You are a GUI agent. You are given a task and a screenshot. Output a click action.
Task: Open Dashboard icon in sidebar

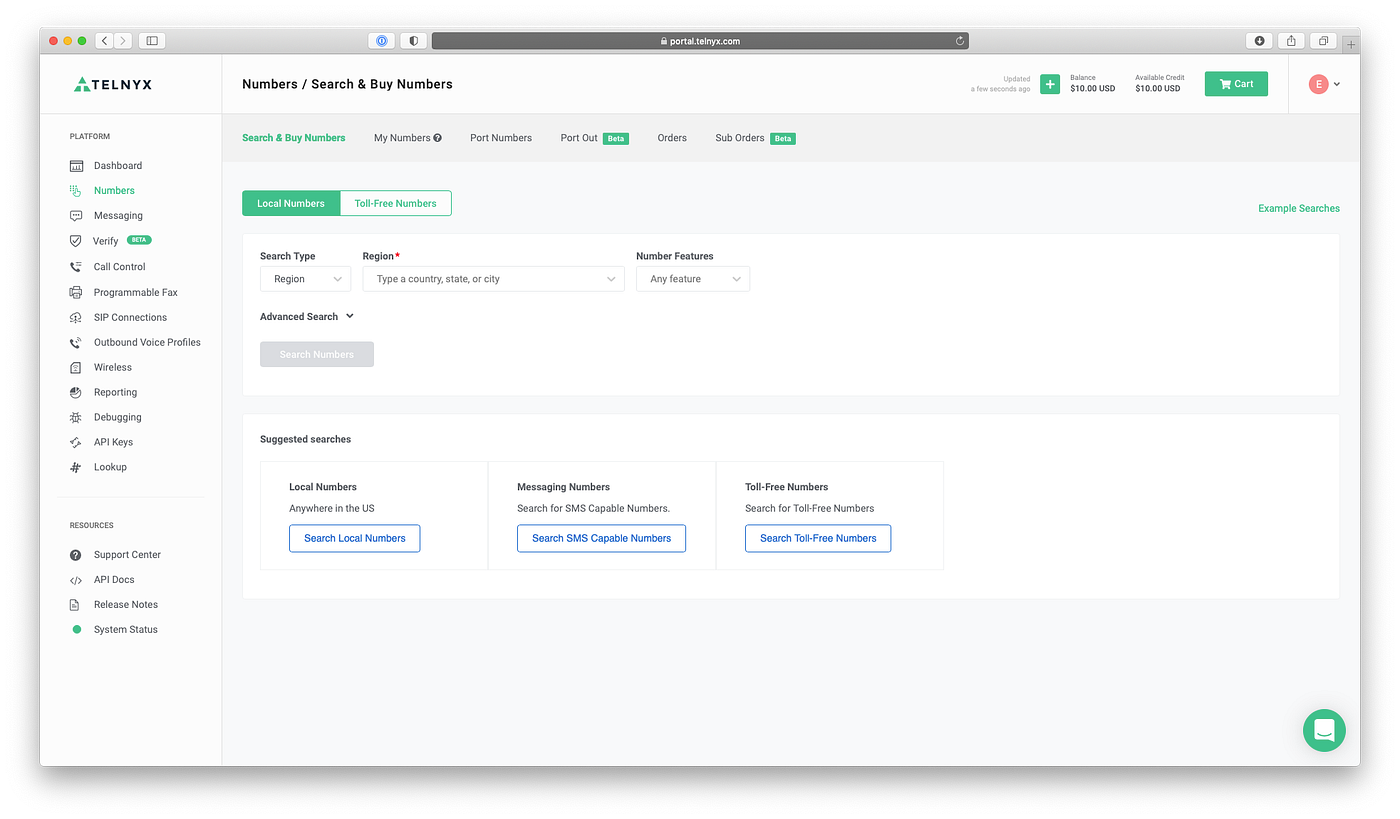click(x=76, y=166)
